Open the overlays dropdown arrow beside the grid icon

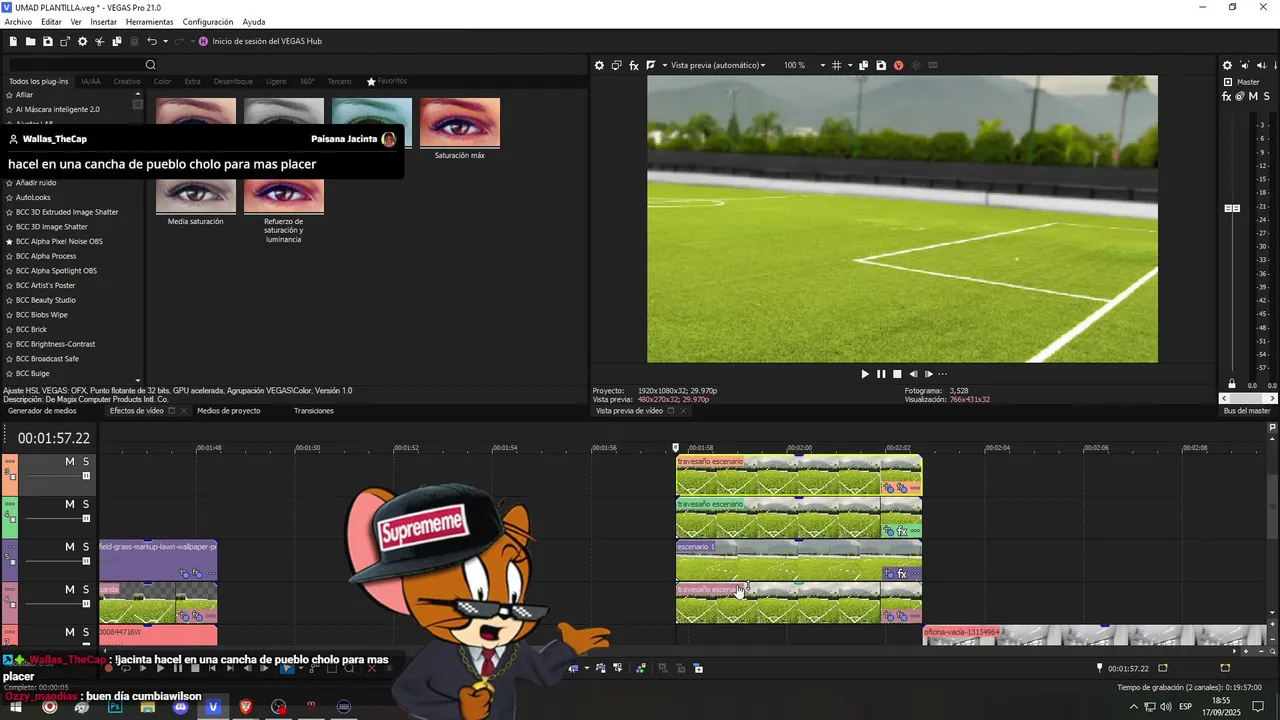point(849,65)
